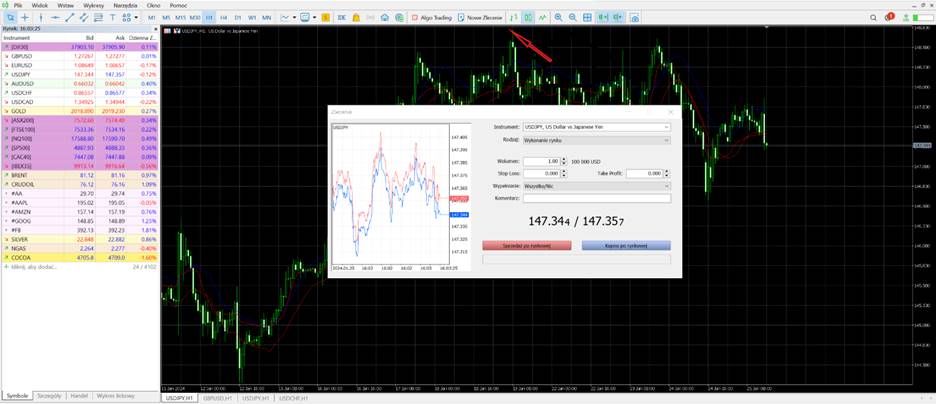This screenshot has height=404, width=936.
Task: Tile chart windows in grid
Action: [x=587, y=17]
